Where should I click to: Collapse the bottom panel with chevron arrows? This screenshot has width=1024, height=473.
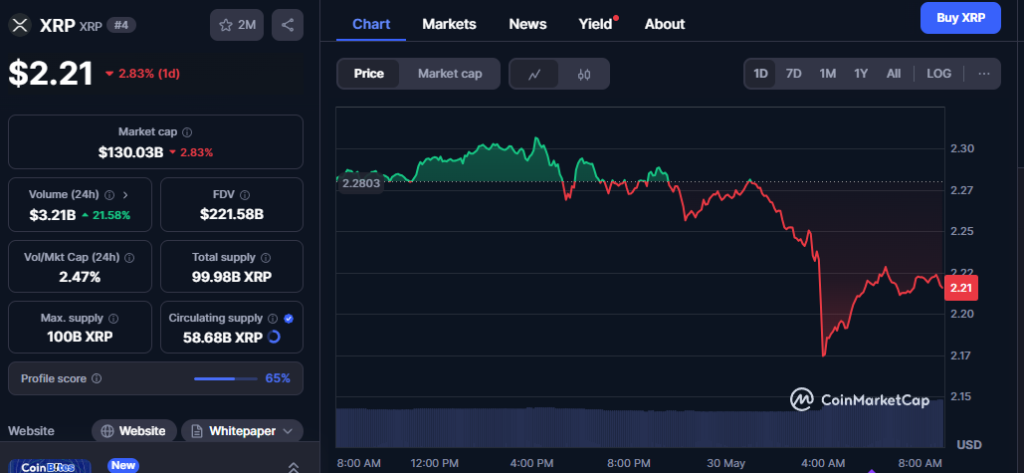click(x=294, y=466)
